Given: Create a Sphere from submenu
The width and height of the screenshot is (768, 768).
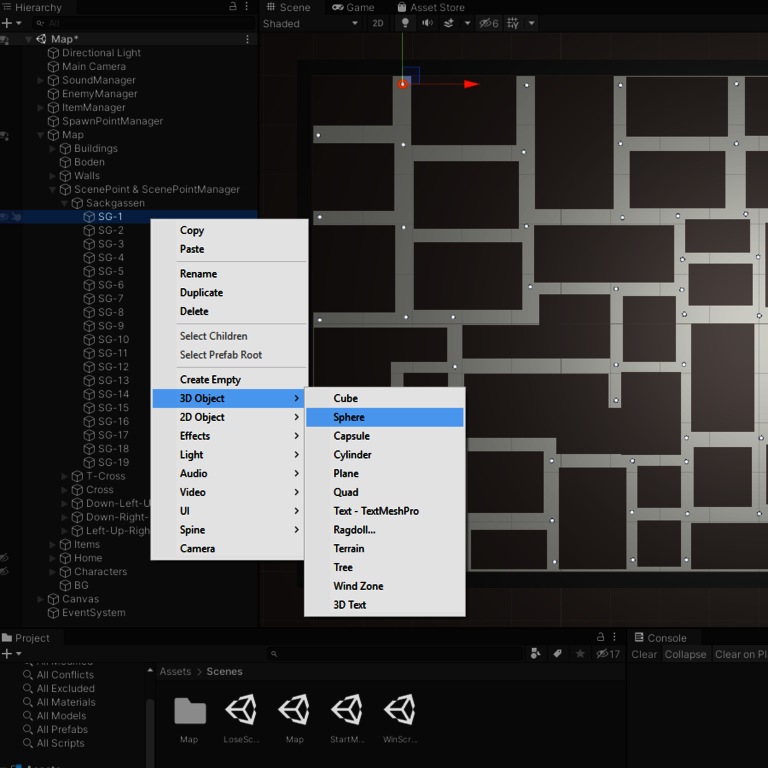Looking at the screenshot, I should (x=384, y=417).
